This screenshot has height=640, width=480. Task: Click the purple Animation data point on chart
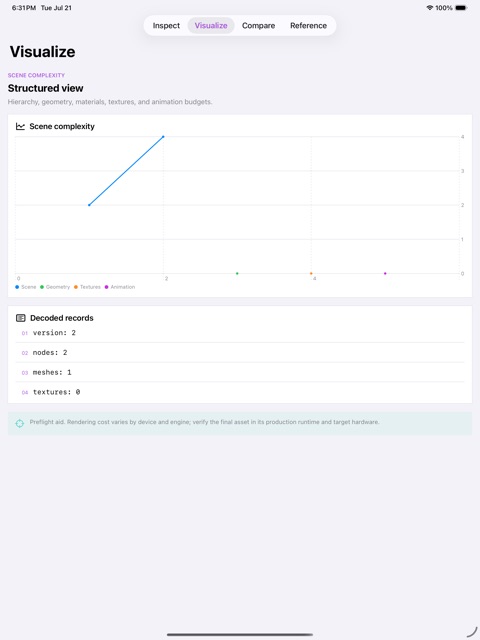point(385,273)
